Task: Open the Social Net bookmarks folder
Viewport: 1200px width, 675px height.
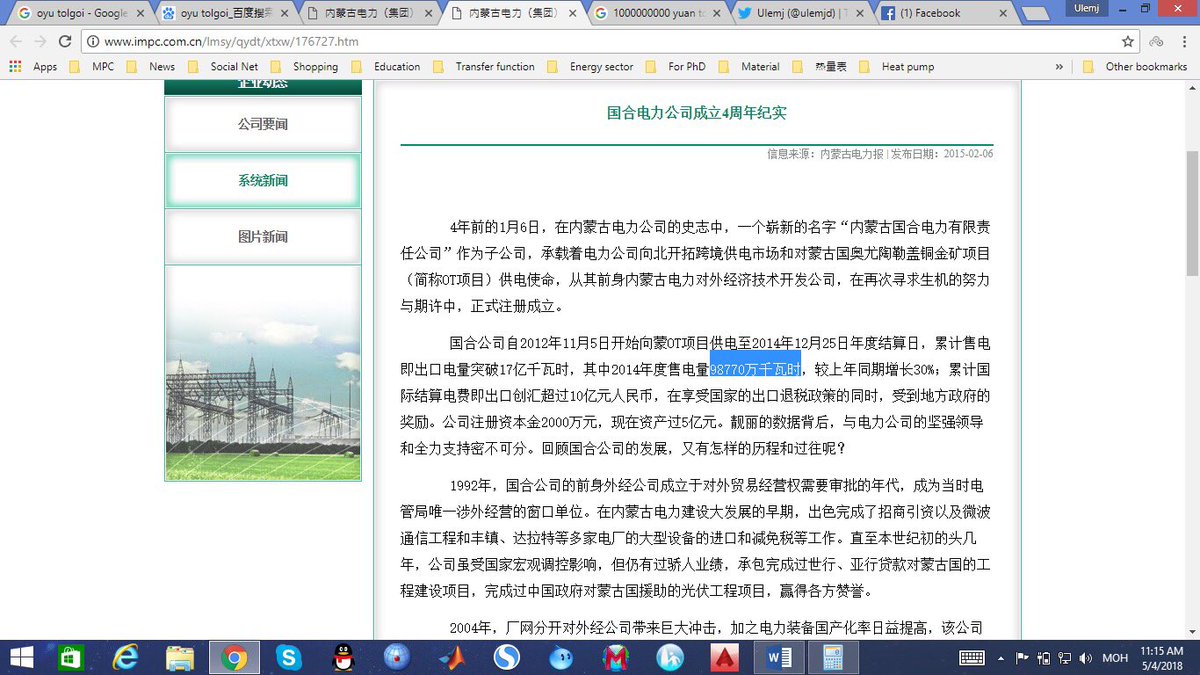Action: pos(224,67)
